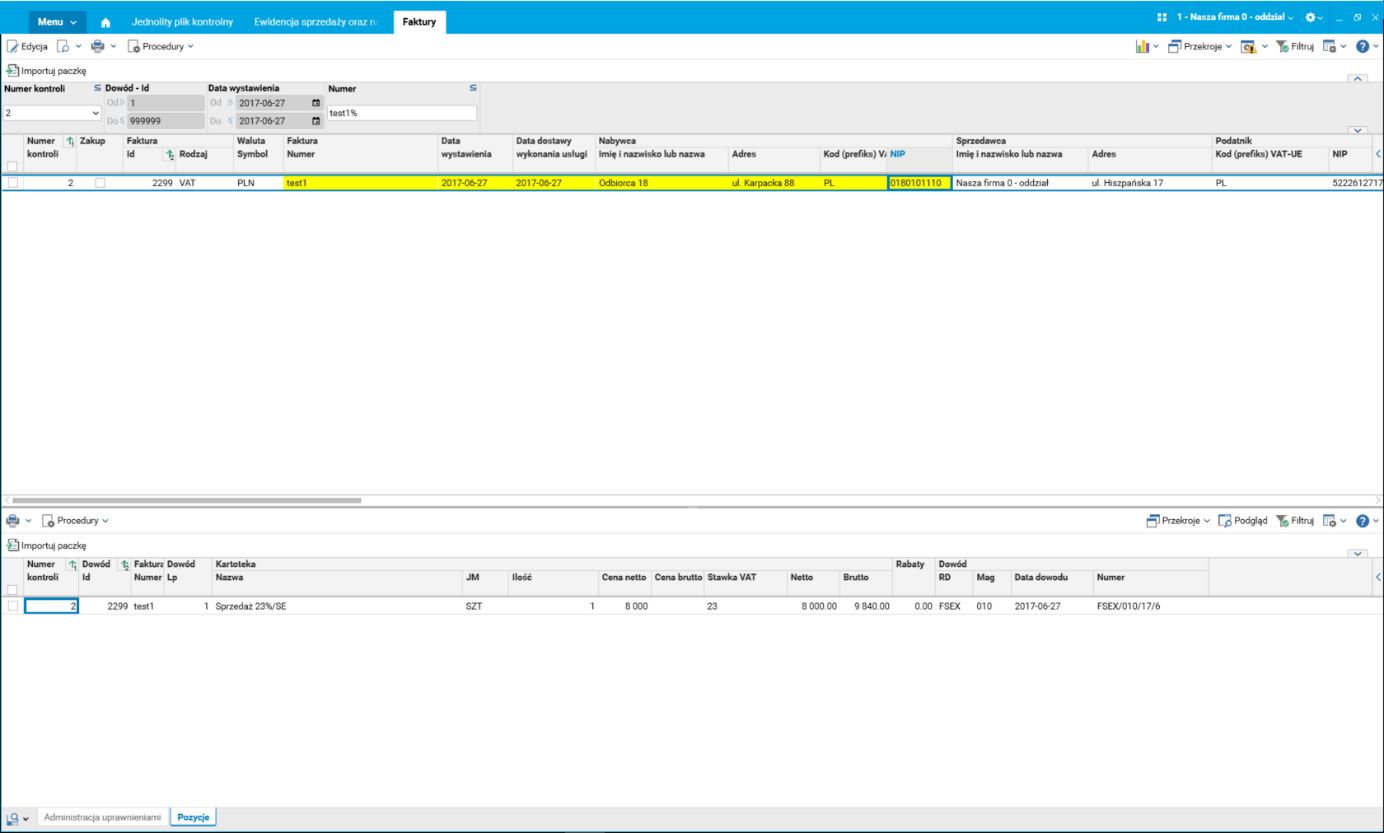Screen dimensions: 1384x833
Task: Focus the Dowód - Id Do field showing 999999
Action: point(165,121)
